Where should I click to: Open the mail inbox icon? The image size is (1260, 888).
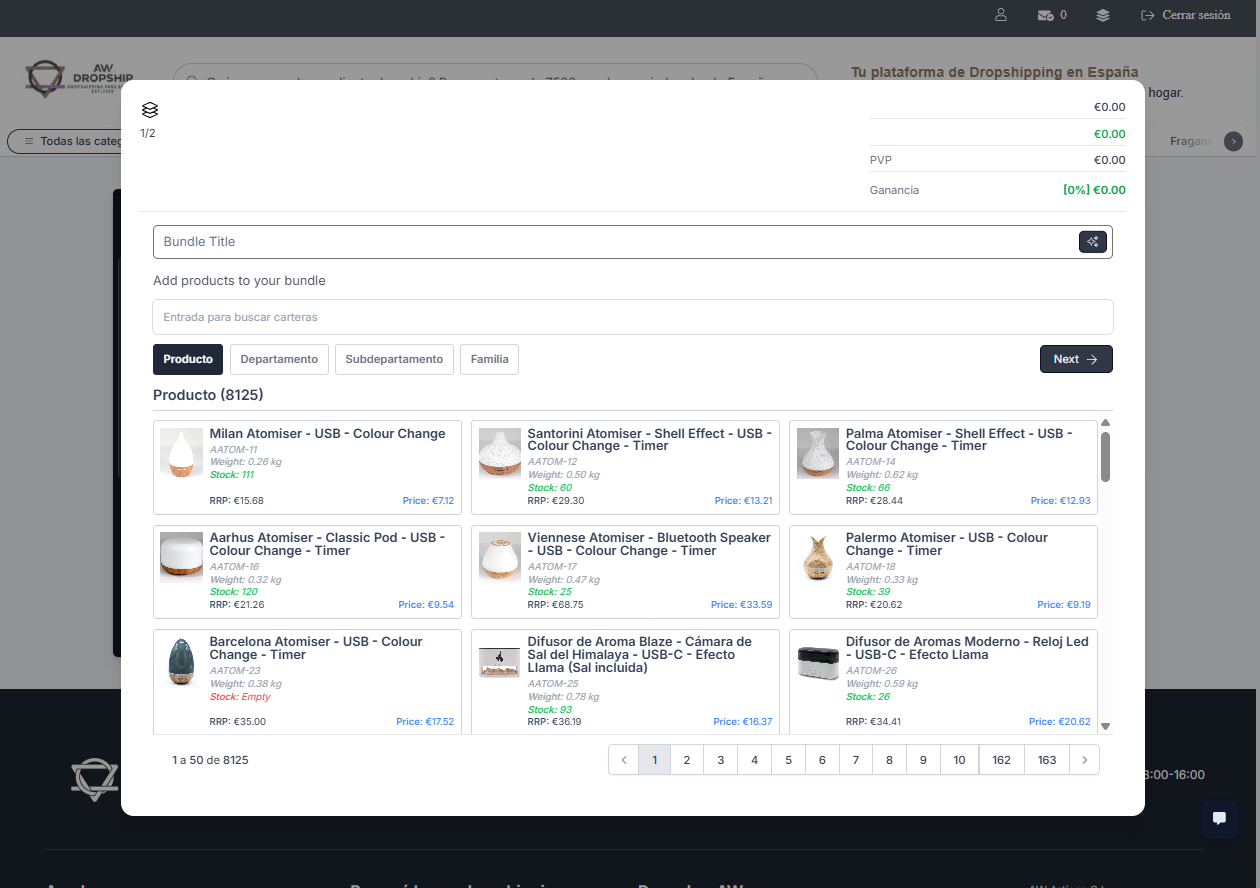[1045, 16]
